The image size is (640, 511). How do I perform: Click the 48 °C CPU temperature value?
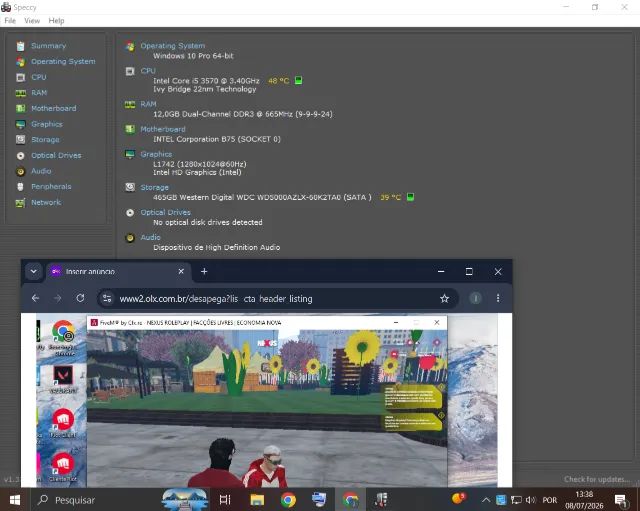click(278, 81)
